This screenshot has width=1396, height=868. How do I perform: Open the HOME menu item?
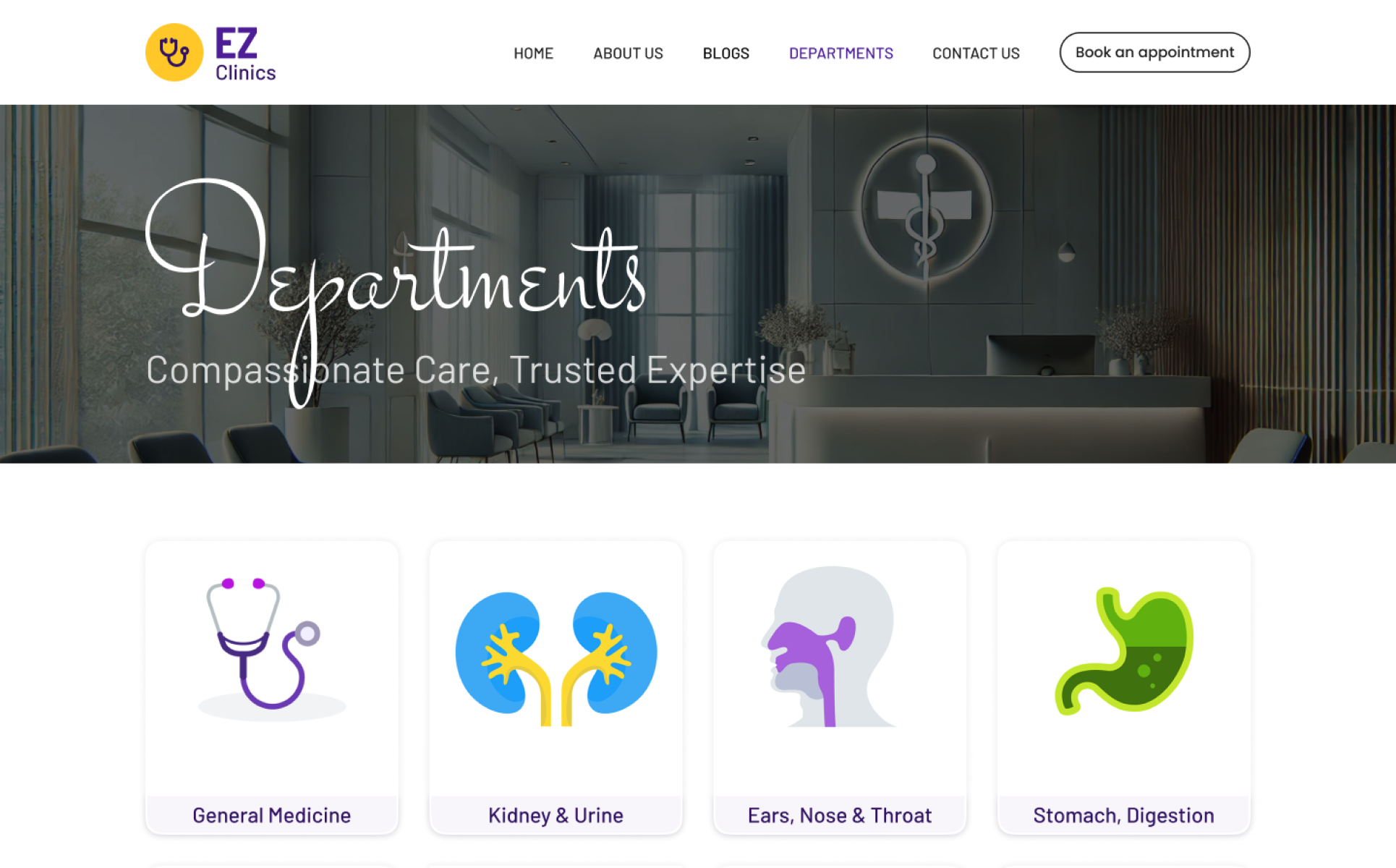[x=533, y=53]
